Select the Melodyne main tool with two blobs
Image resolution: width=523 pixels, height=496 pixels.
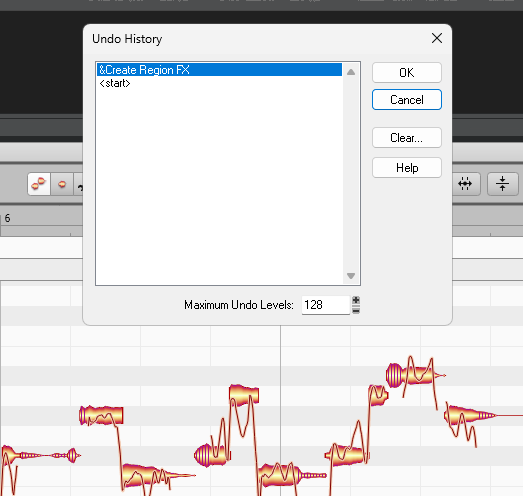(x=39, y=184)
